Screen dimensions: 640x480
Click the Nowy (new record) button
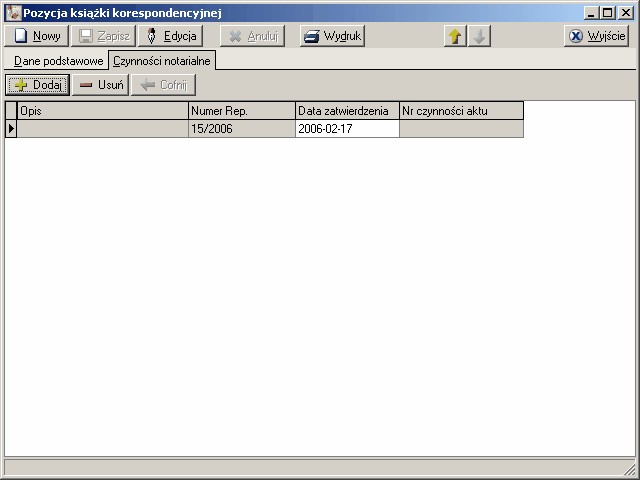tap(37, 36)
